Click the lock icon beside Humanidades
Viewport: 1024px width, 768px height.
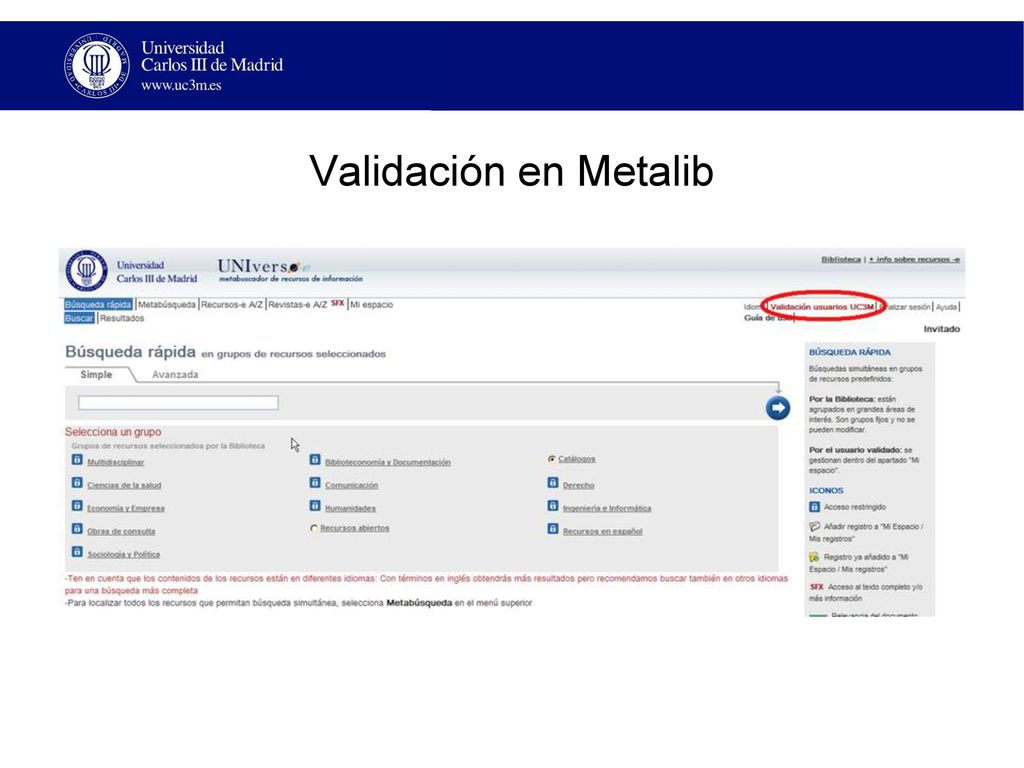coord(315,506)
